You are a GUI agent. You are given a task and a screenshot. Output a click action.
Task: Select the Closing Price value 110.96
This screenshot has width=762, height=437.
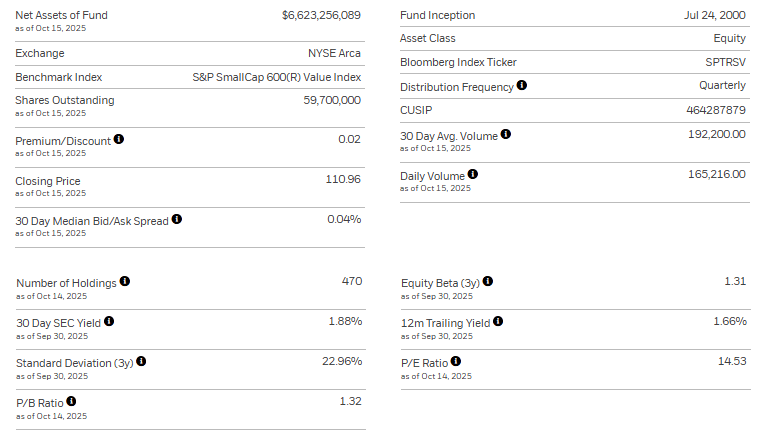point(343,180)
